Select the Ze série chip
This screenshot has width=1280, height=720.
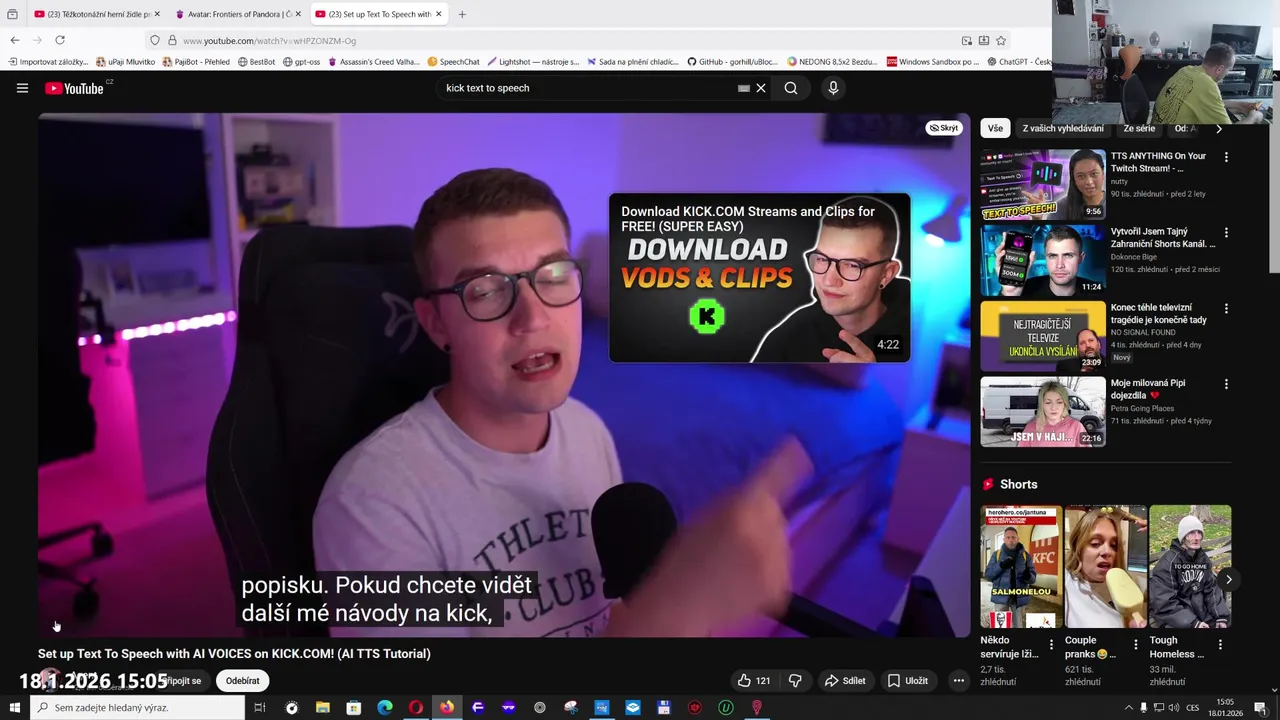pos(1139,128)
